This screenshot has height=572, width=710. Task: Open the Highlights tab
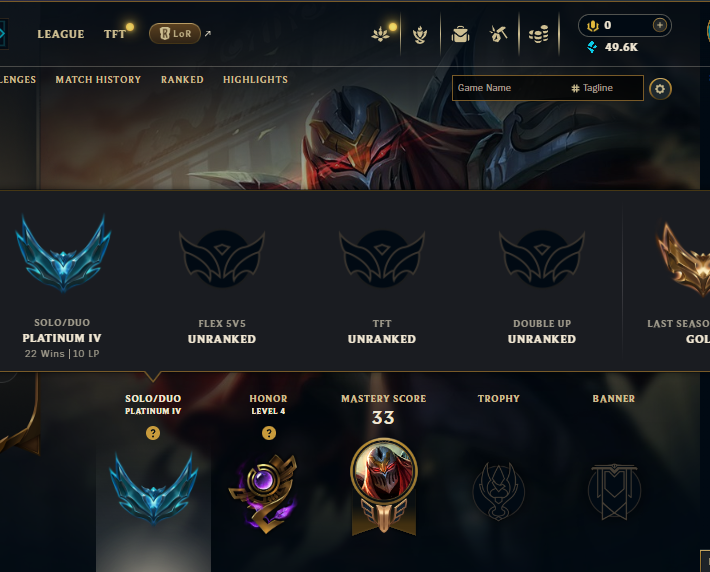[255, 80]
